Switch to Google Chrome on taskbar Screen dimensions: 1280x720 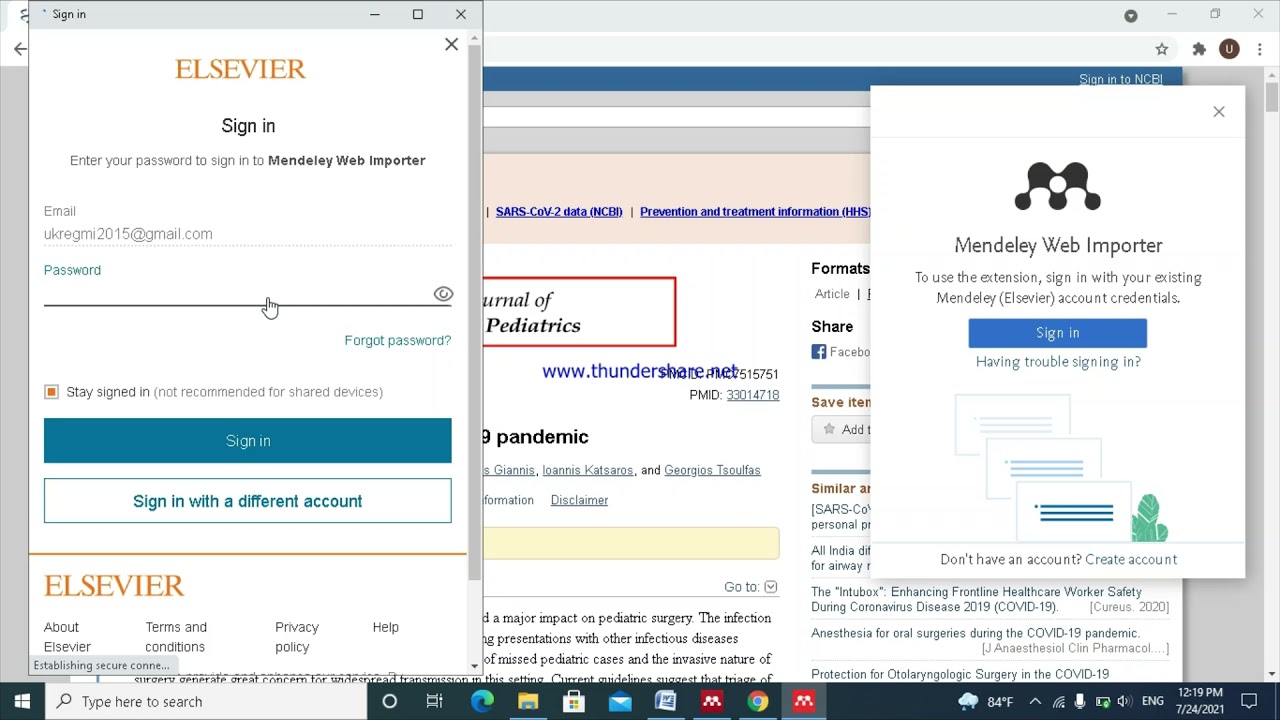click(x=758, y=702)
